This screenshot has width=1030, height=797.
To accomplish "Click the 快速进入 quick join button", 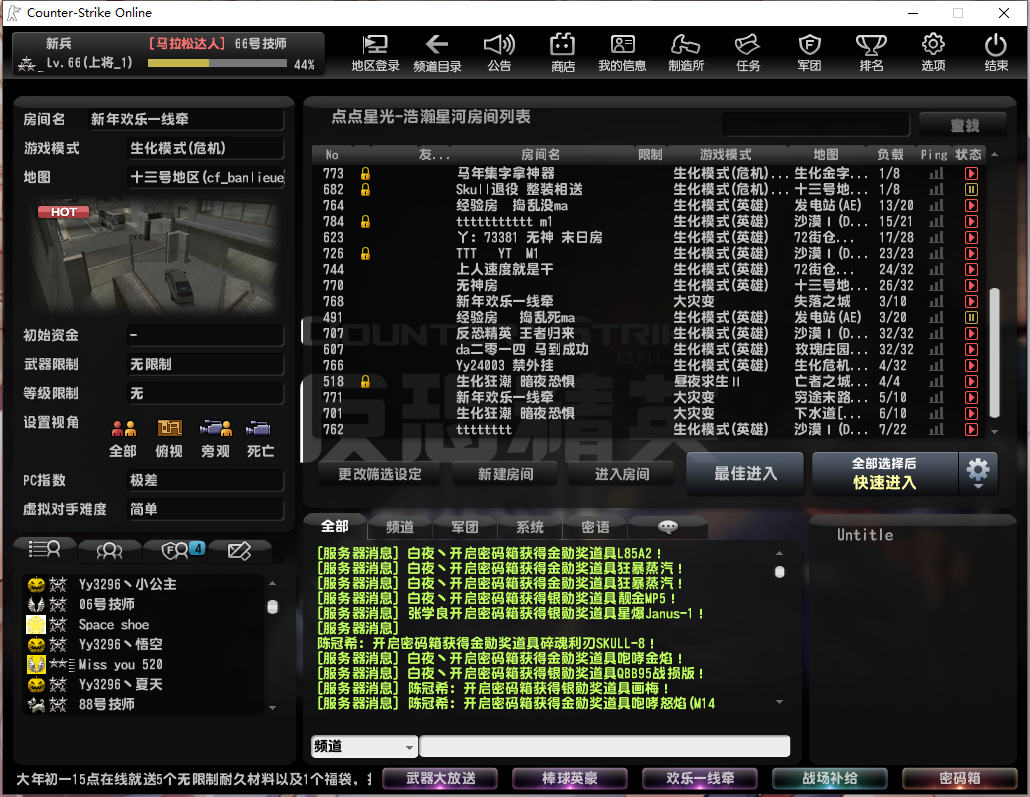I will 885,473.
